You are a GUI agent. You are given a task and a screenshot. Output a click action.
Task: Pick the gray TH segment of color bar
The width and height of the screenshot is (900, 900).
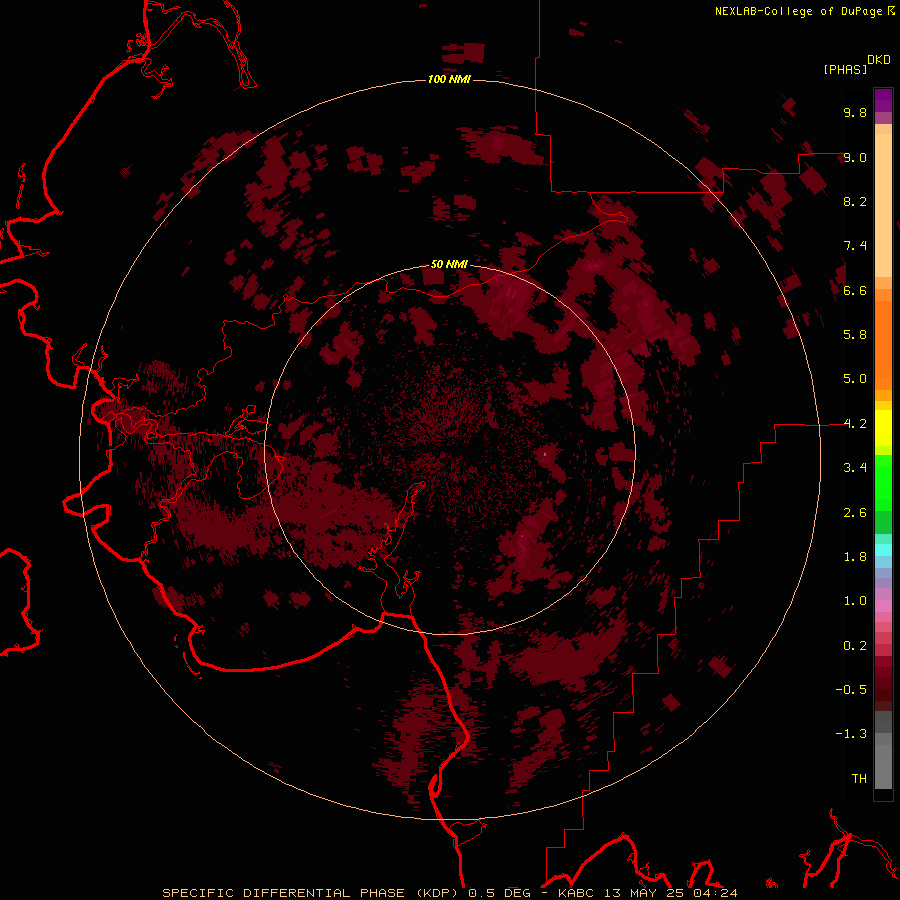(883, 769)
